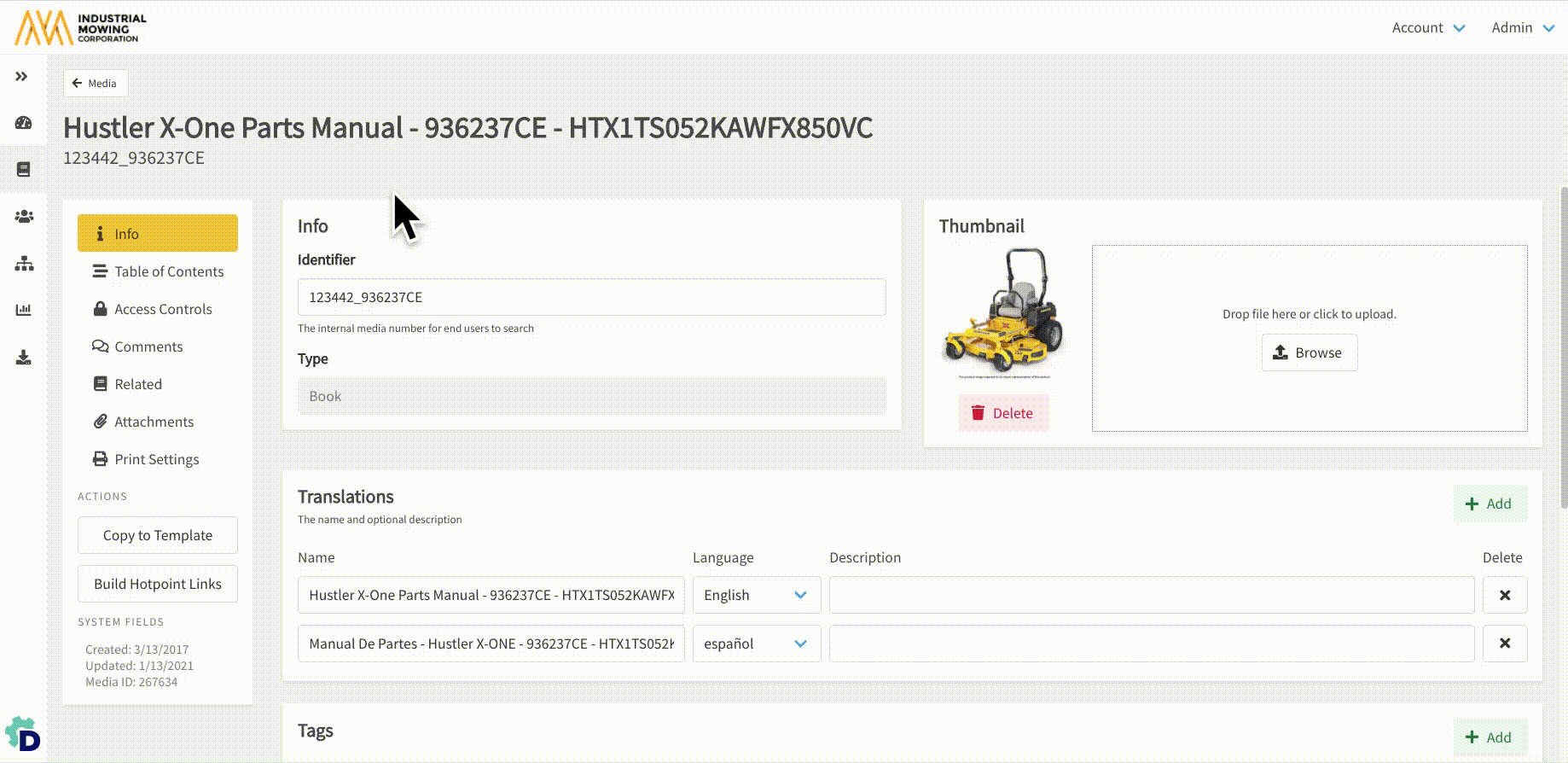Open the English language dropdown
The image size is (1568, 763).
[x=756, y=595]
